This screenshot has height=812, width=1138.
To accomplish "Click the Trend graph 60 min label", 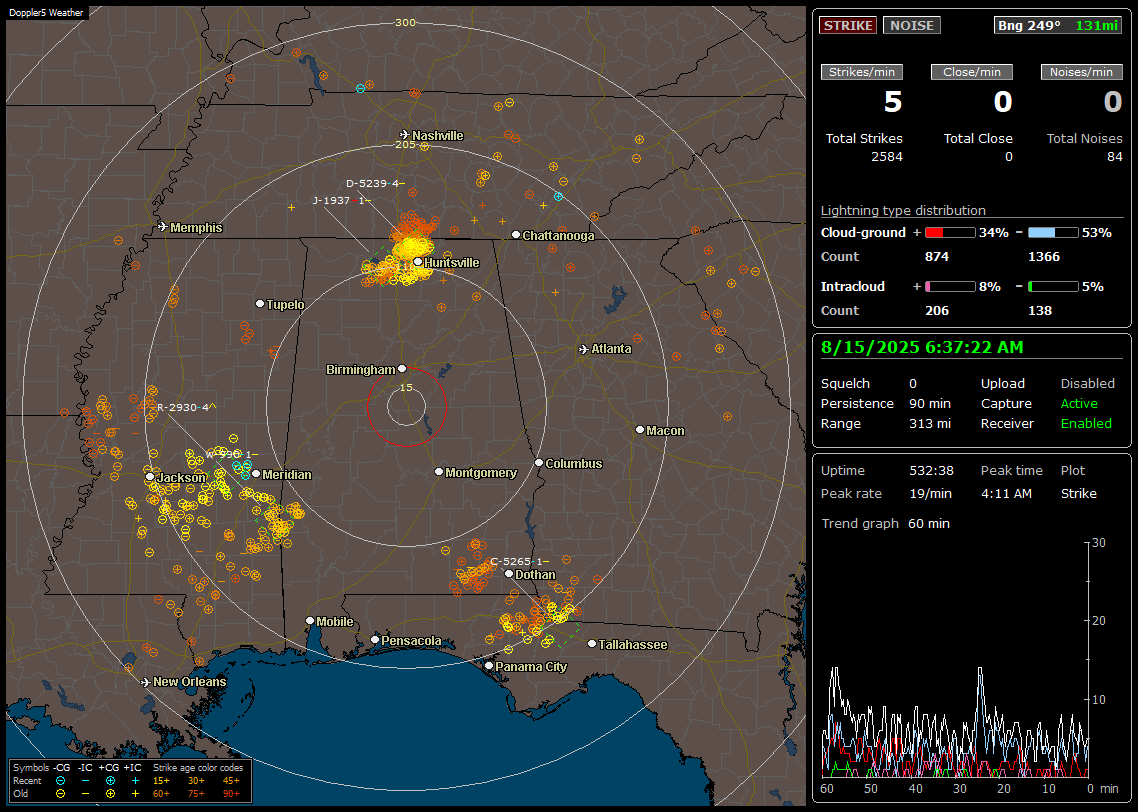I will [x=885, y=524].
